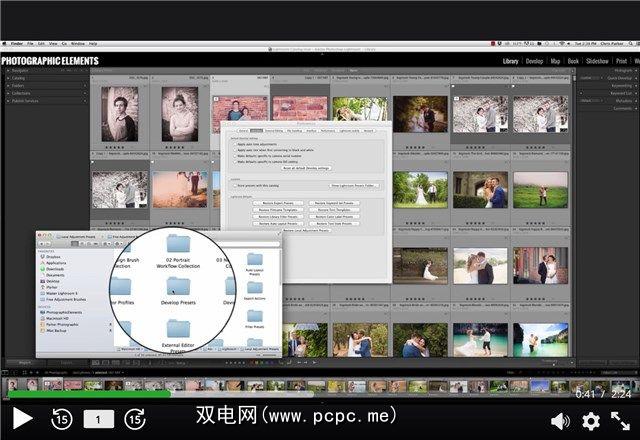The height and width of the screenshot is (440, 640).
Task: Select the Presets tab in Preferences dialog
Action: click(x=256, y=131)
